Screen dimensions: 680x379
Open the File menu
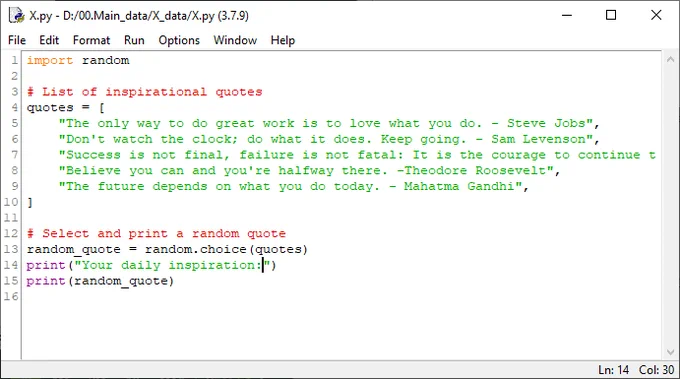point(17,40)
